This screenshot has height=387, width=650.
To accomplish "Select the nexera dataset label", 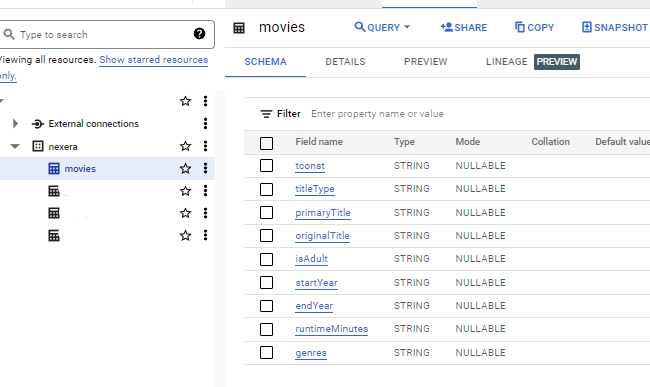I will [63, 147].
